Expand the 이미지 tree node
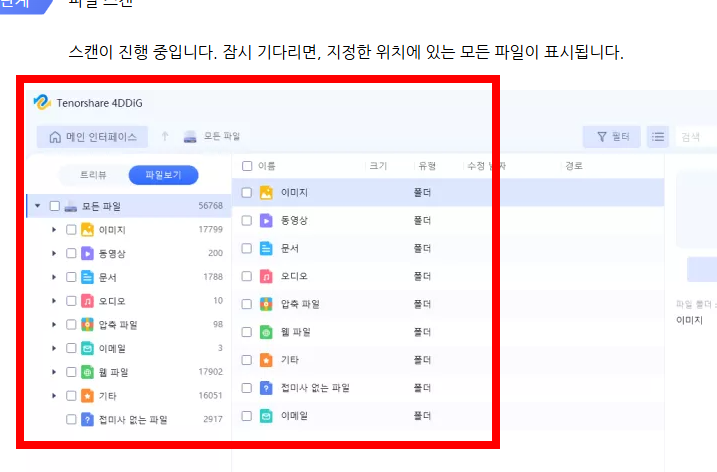The width and height of the screenshot is (717, 472). click(54, 230)
